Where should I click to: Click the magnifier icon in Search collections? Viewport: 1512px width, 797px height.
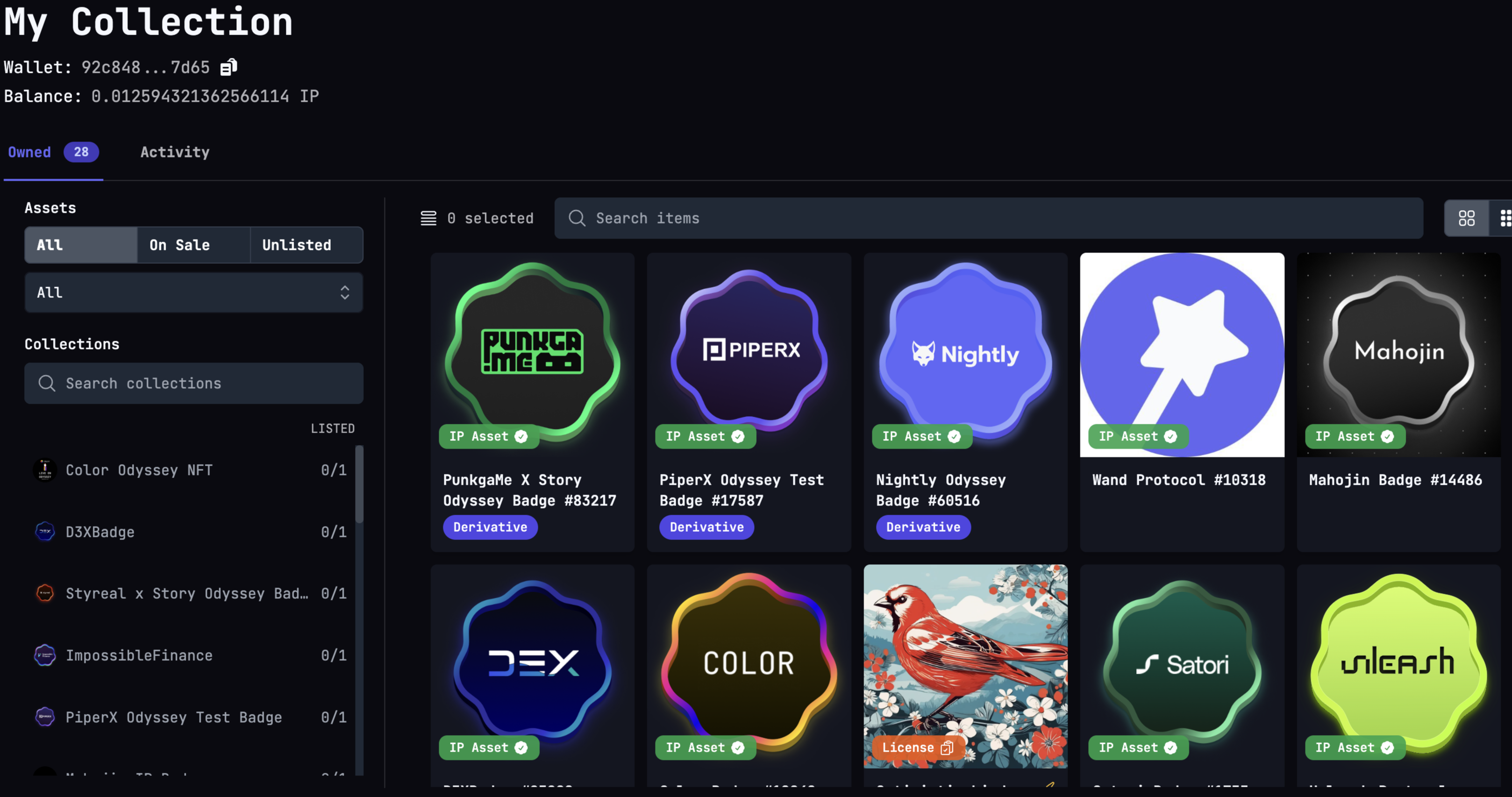[47, 383]
